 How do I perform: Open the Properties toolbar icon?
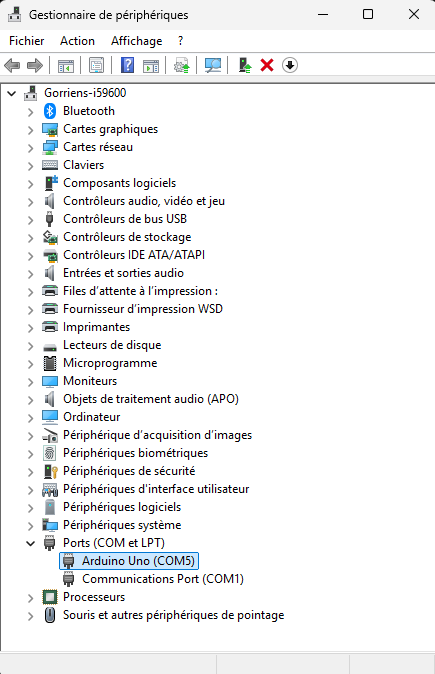(x=97, y=65)
